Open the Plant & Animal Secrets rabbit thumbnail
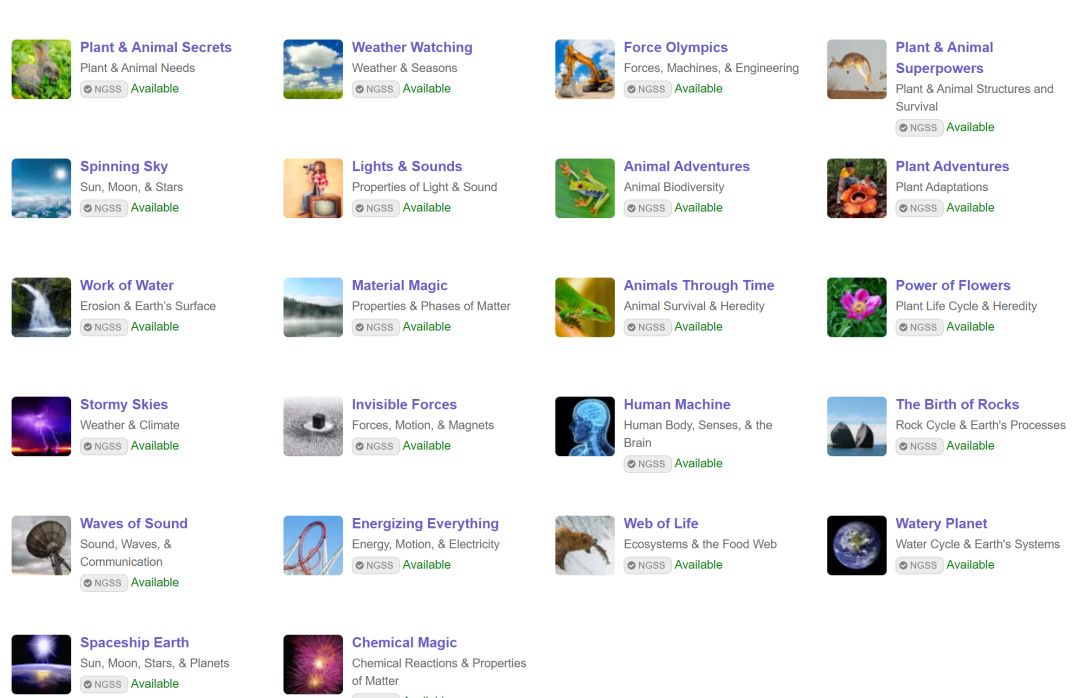1080x698 pixels. coord(41,69)
